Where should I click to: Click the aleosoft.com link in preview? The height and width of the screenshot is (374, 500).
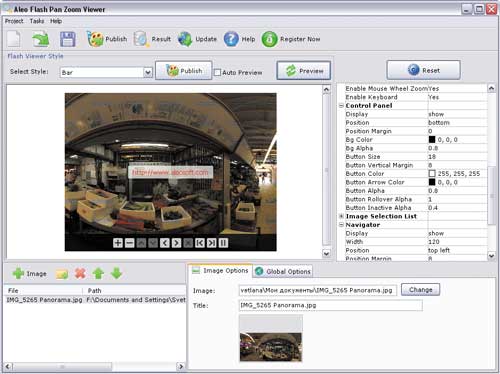(x=170, y=172)
